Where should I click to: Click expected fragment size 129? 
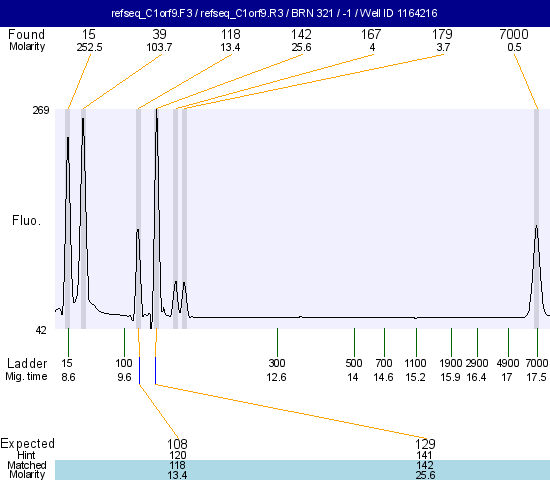tap(425, 444)
